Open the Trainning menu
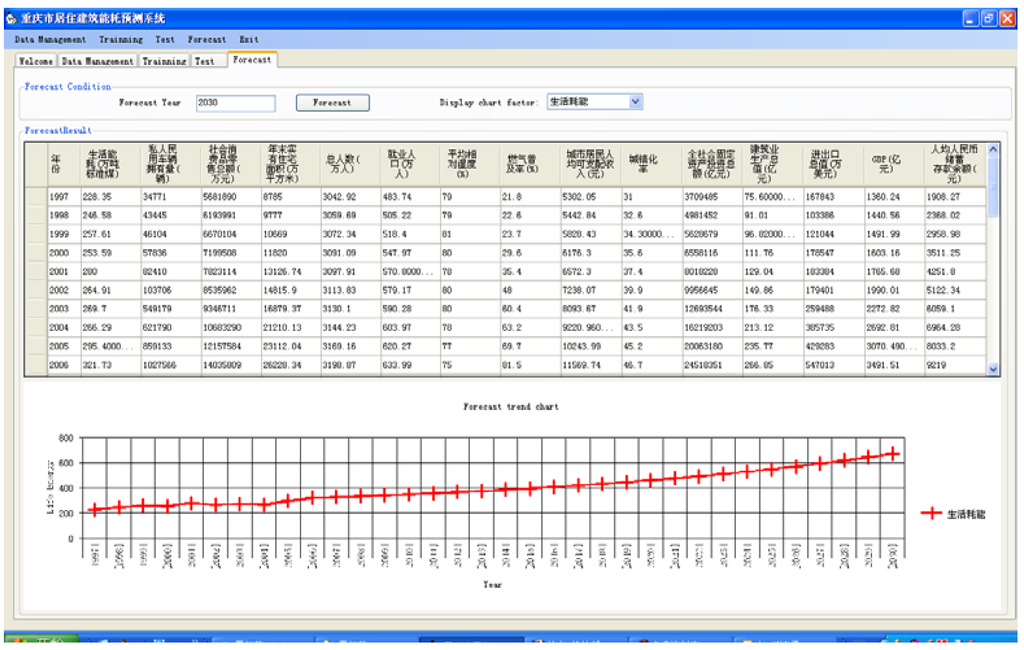The image size is (1024, 650). point(121,40)
